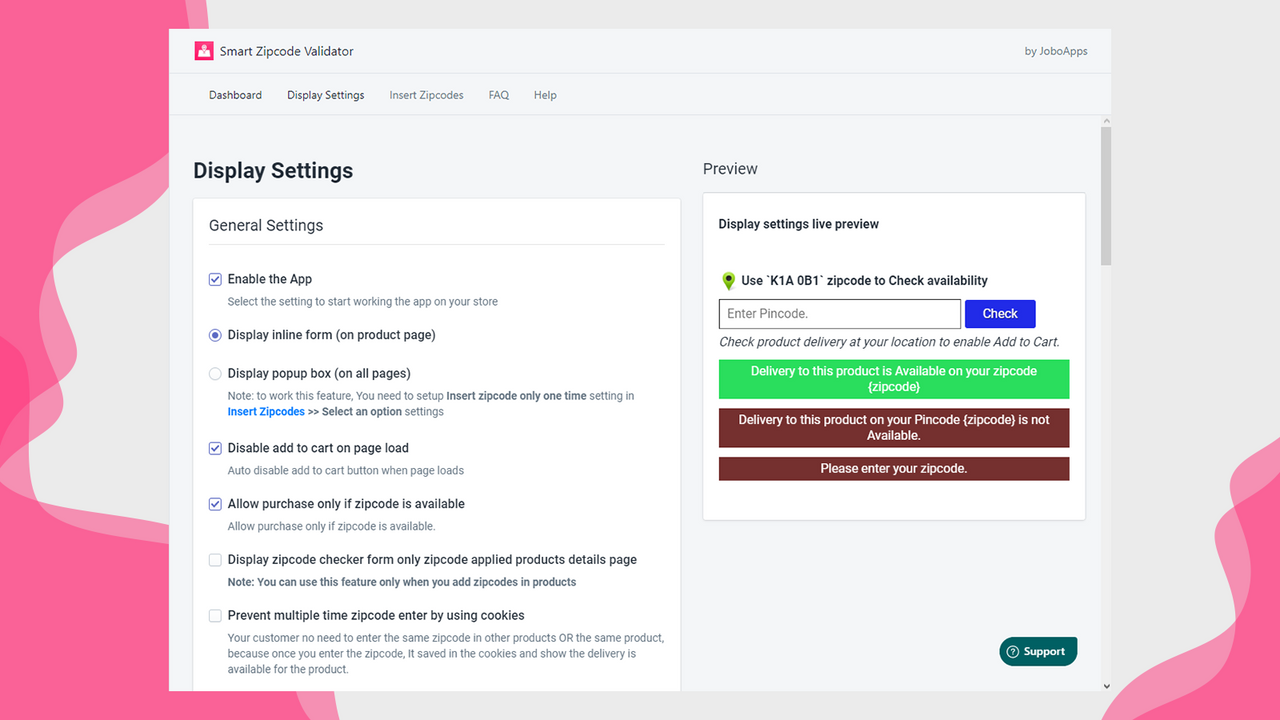The height and width of the screenshot is (720, 1280).
Task: Click the Support help icon button
Action: [x=1038, y=651]
